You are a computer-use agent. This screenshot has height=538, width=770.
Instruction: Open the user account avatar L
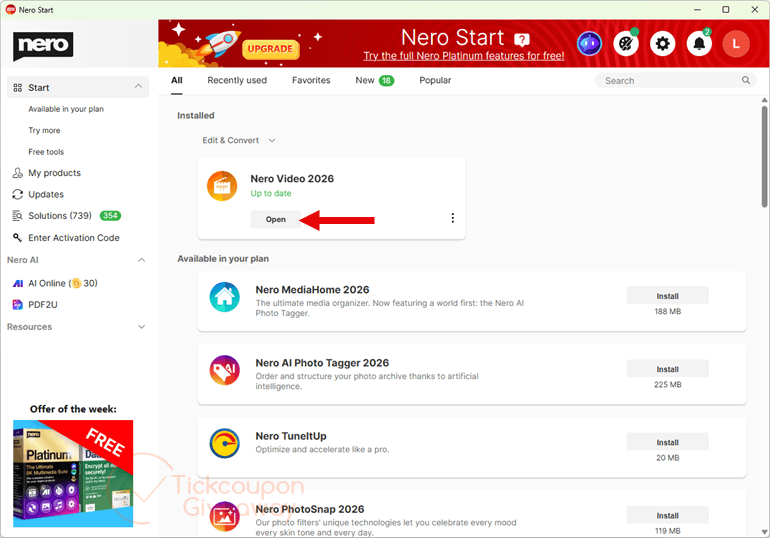(x=736, y=44)
